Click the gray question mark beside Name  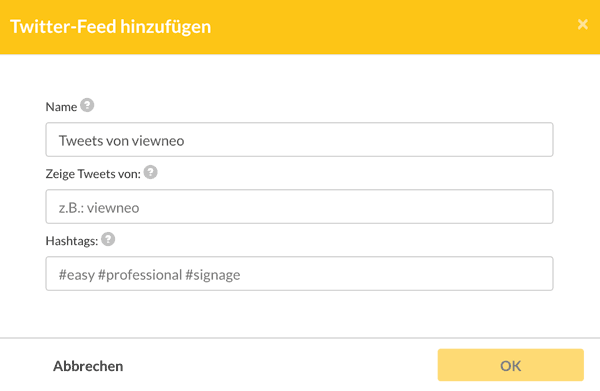click(87, 105)
